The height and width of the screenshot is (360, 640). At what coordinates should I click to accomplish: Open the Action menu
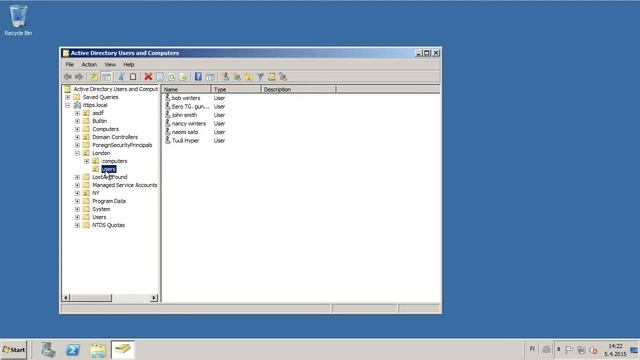pyautogui.click(x=89, y=64)
